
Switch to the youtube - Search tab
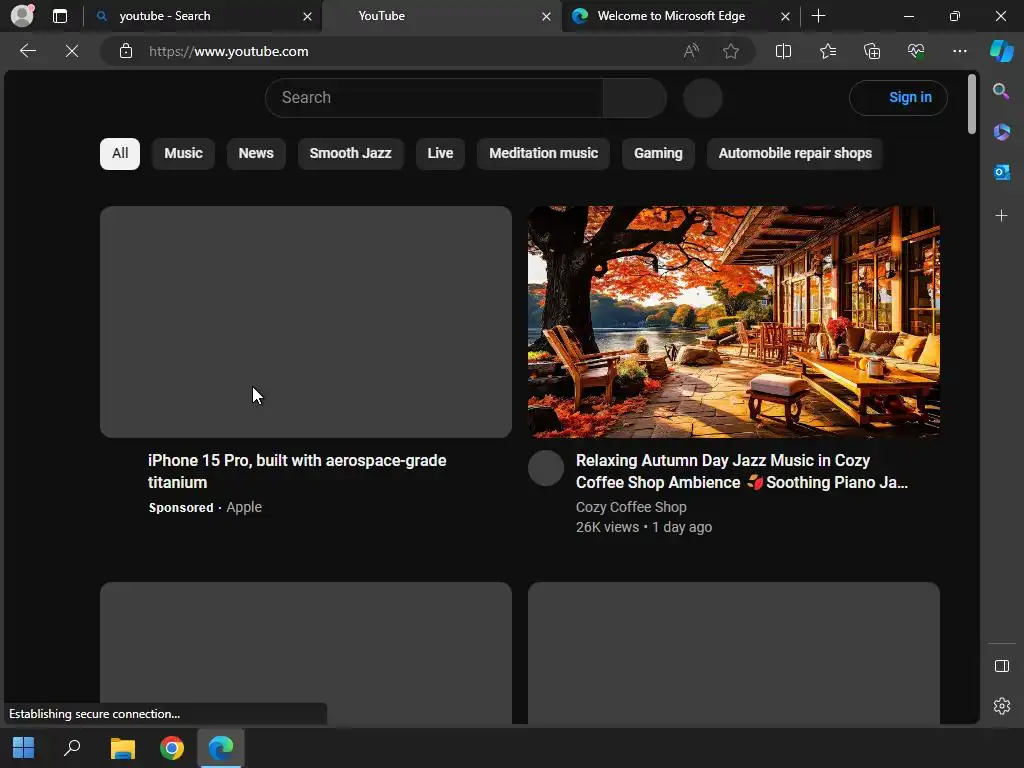tap(203, 16)
